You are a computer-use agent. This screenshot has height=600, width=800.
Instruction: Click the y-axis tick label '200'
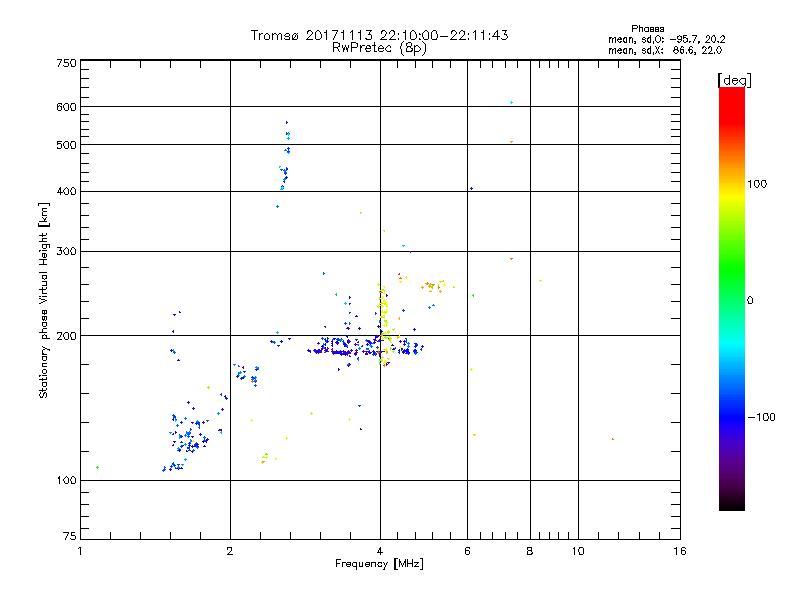tap(66, 336)
